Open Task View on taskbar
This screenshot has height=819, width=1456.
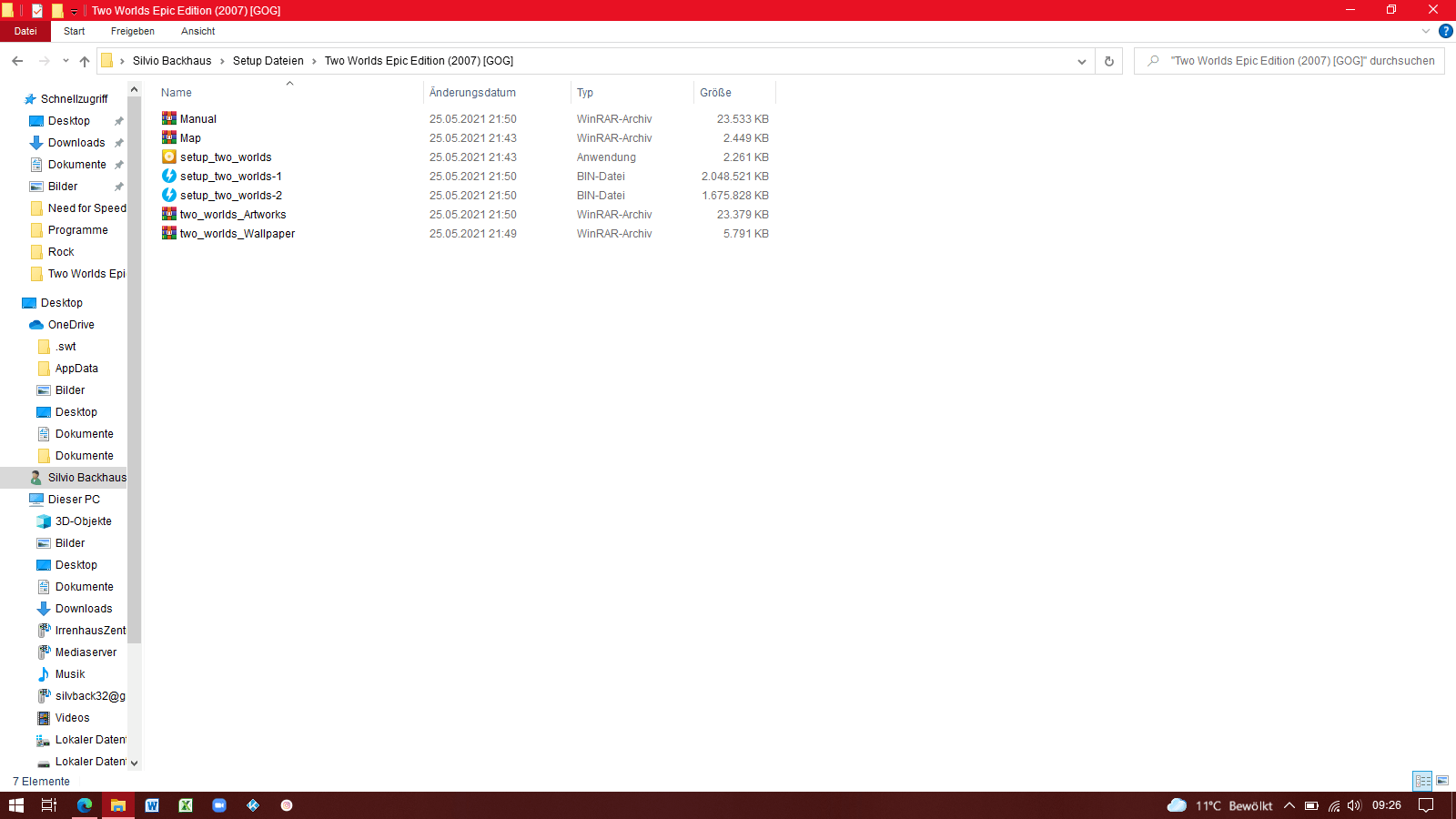coord(49,805)
